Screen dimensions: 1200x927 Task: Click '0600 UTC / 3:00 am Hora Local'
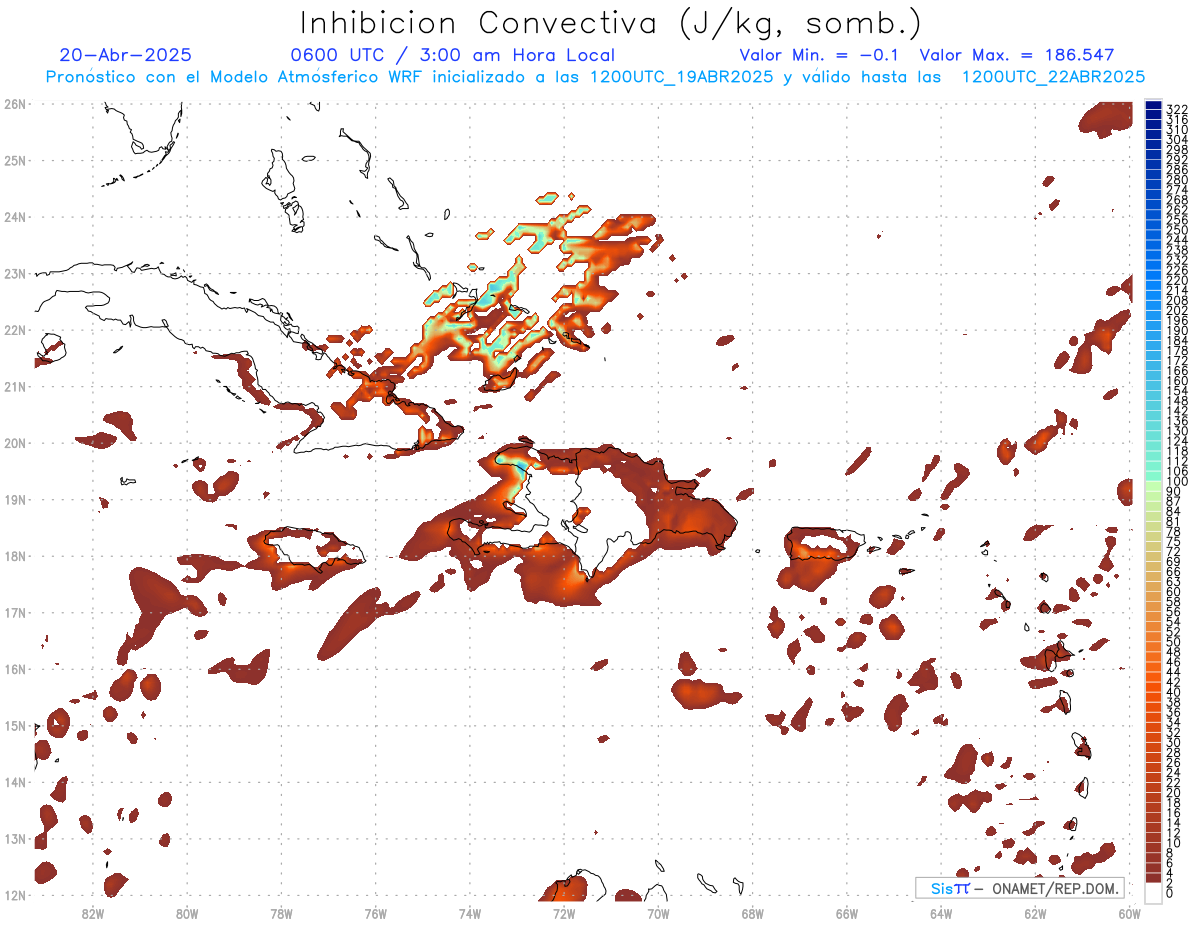tap(452, 55)
